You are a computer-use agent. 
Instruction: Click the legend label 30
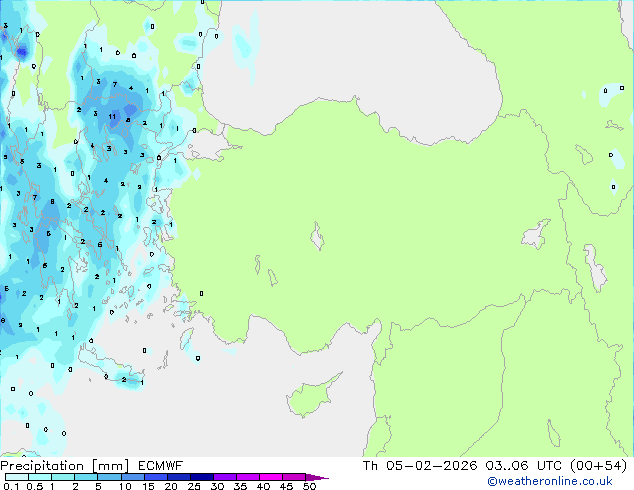pos(217,486)
